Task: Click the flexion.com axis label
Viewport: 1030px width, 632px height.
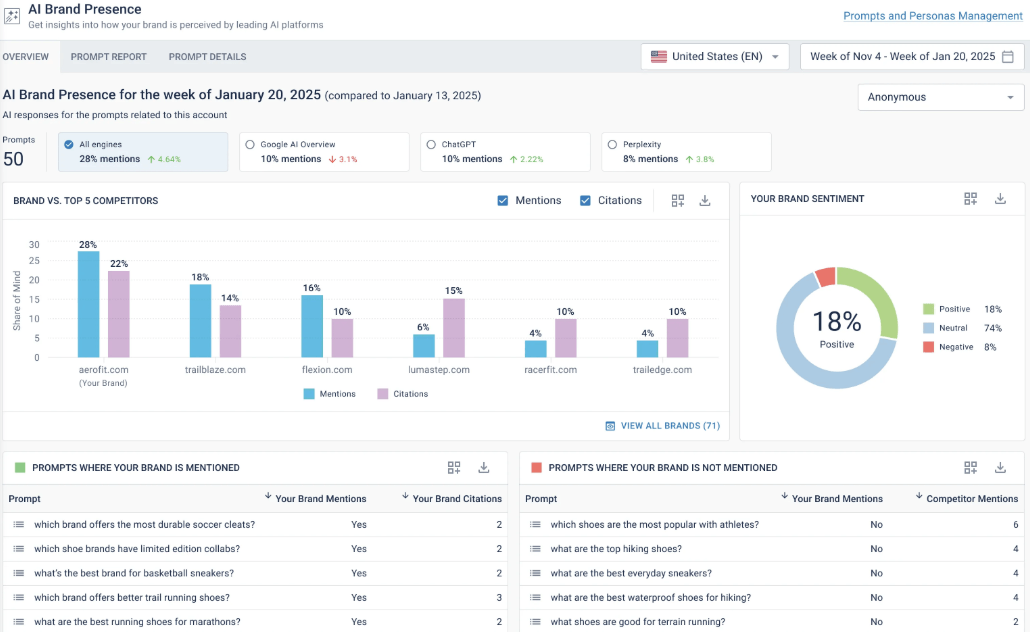Action: 327,370
